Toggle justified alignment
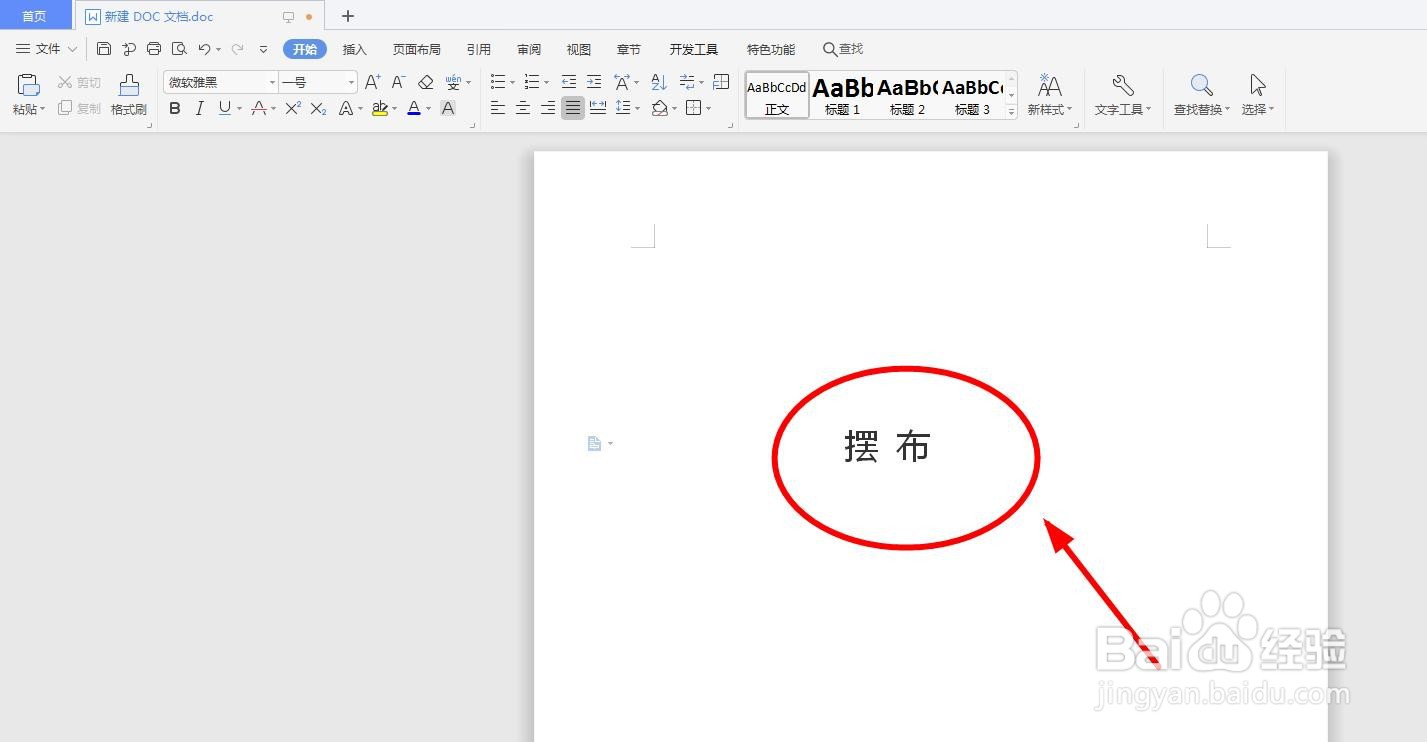1427x742 pixels. (572, 108)
